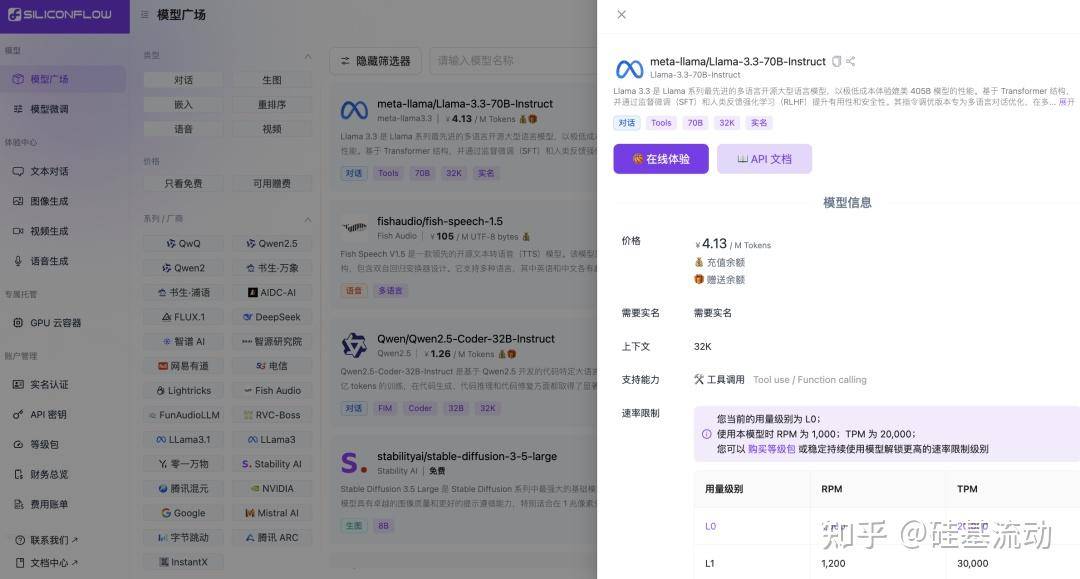This screenshot has width=1080, height=579.
Task: Open 模型微调 in sidebar
Action: (63, 109)
